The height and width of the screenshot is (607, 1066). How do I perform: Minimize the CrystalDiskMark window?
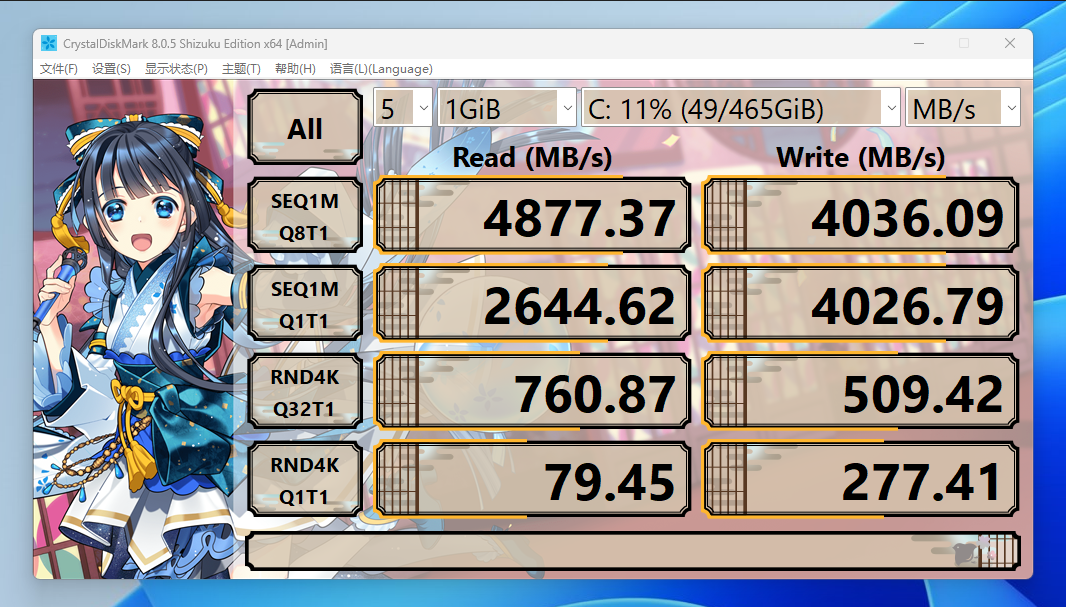point(919,44)
